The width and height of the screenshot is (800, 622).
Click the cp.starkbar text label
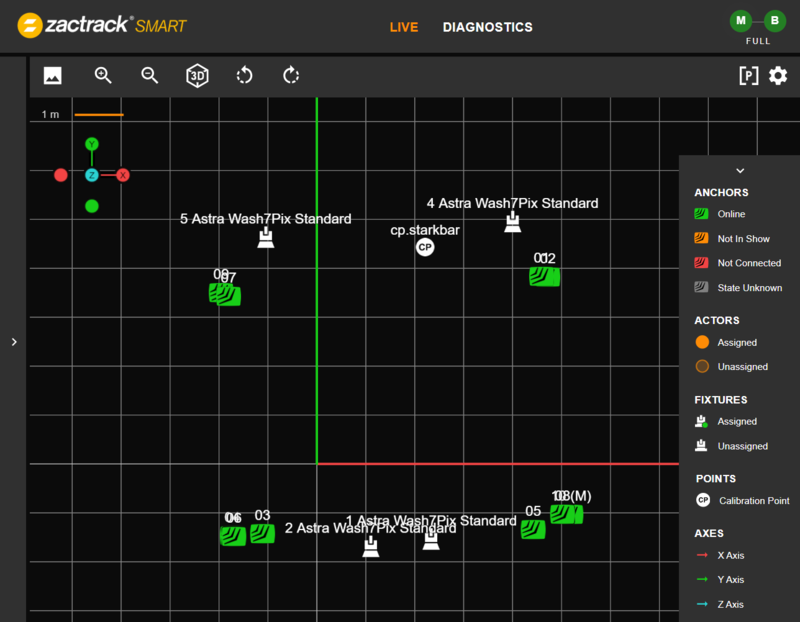(425, 230)
